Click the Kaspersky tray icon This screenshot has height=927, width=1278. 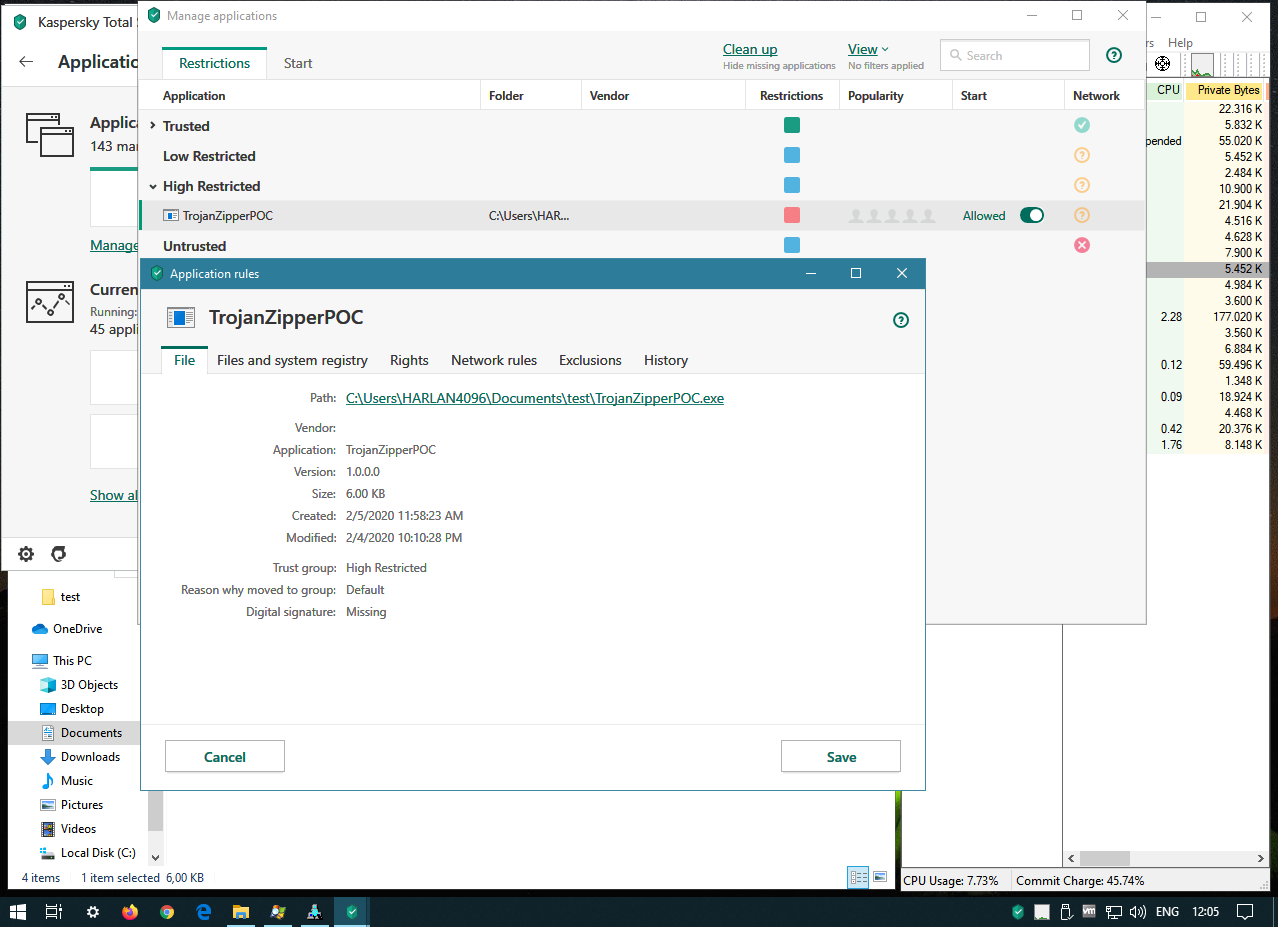[1018, 912]
